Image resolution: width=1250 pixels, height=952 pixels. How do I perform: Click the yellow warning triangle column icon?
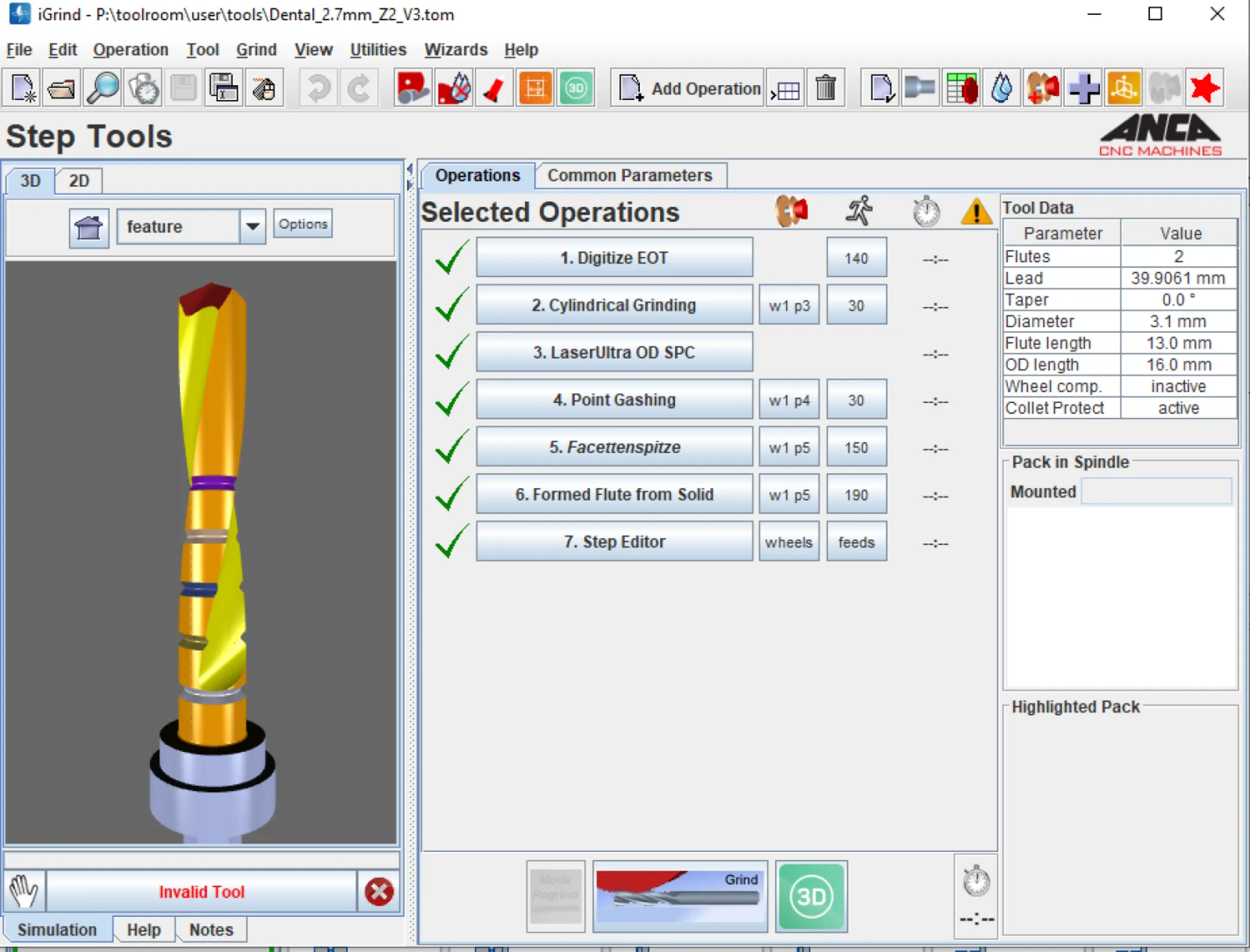pyautogui.click(x=976, y=211)
